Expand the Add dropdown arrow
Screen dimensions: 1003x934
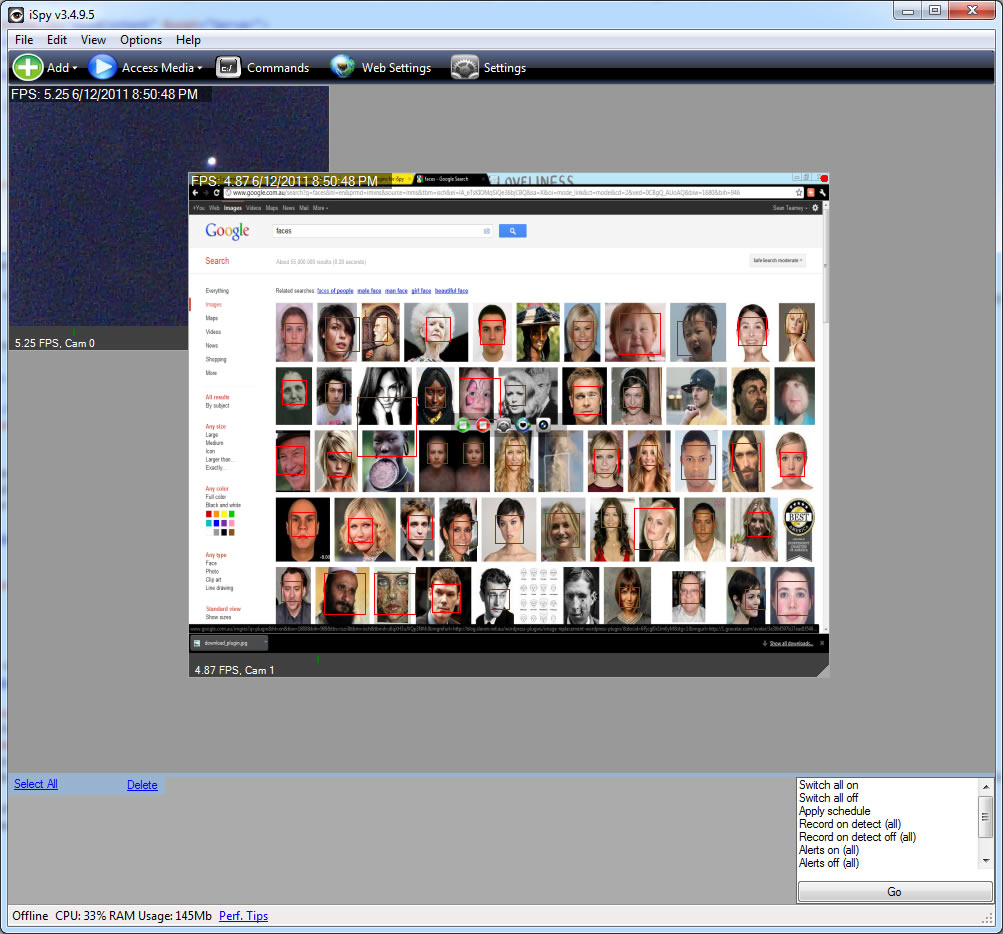pyautogui.click(x=75, y=69)
